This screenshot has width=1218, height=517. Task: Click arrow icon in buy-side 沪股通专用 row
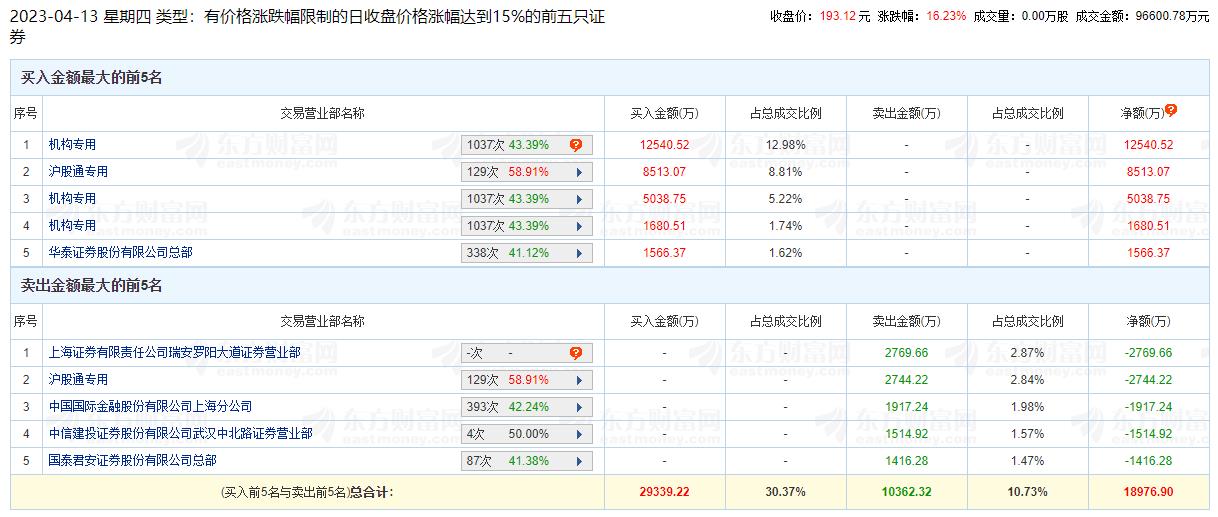point(579,172)
